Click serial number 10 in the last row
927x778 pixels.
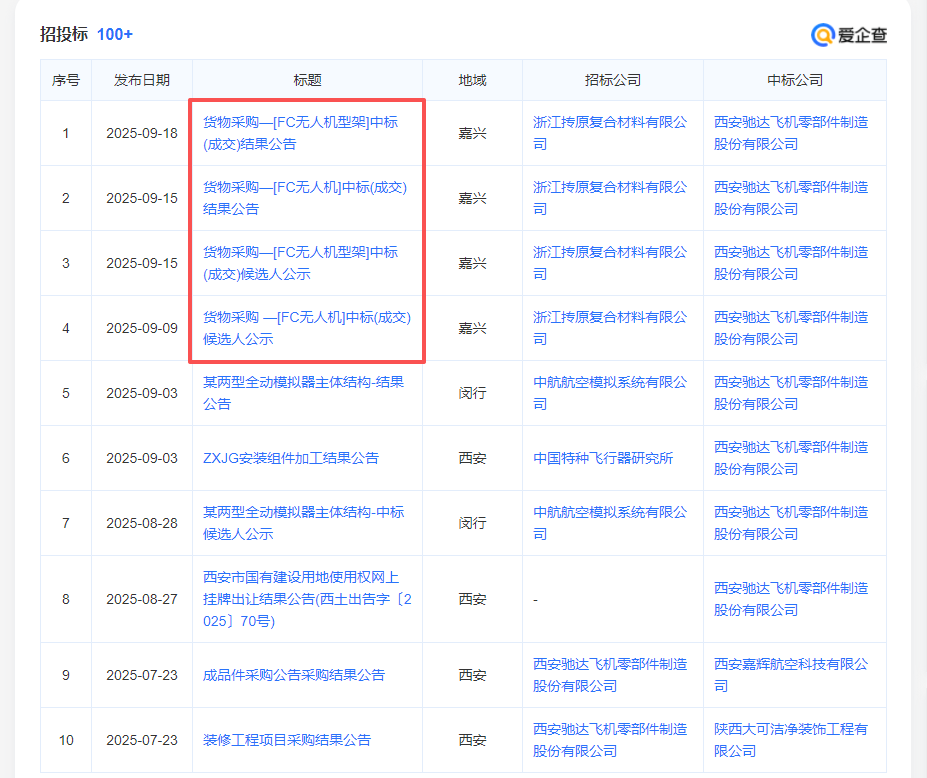pyautogui.click(x=66, y=741)
